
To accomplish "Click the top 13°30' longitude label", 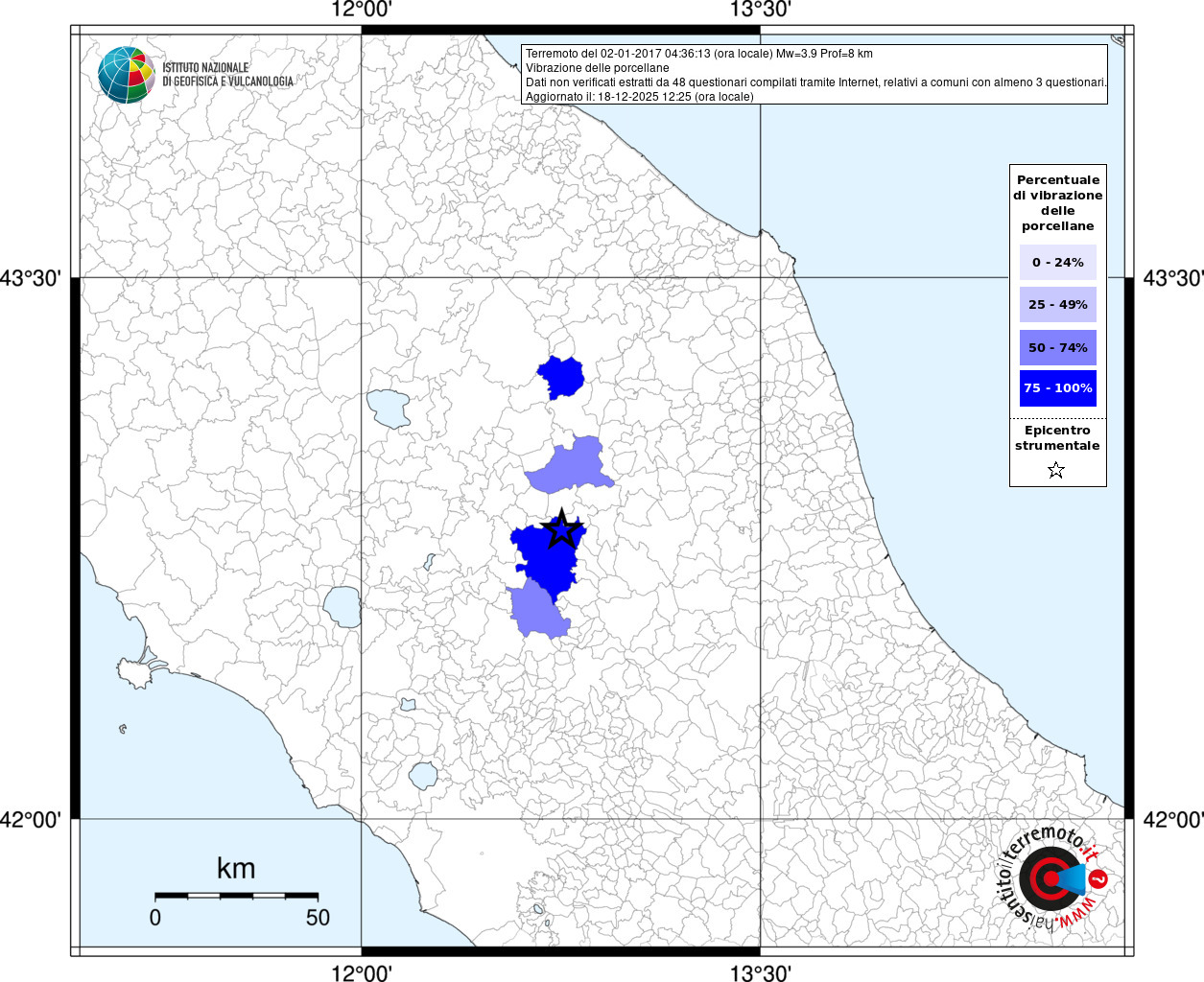I will click(761, 10).
